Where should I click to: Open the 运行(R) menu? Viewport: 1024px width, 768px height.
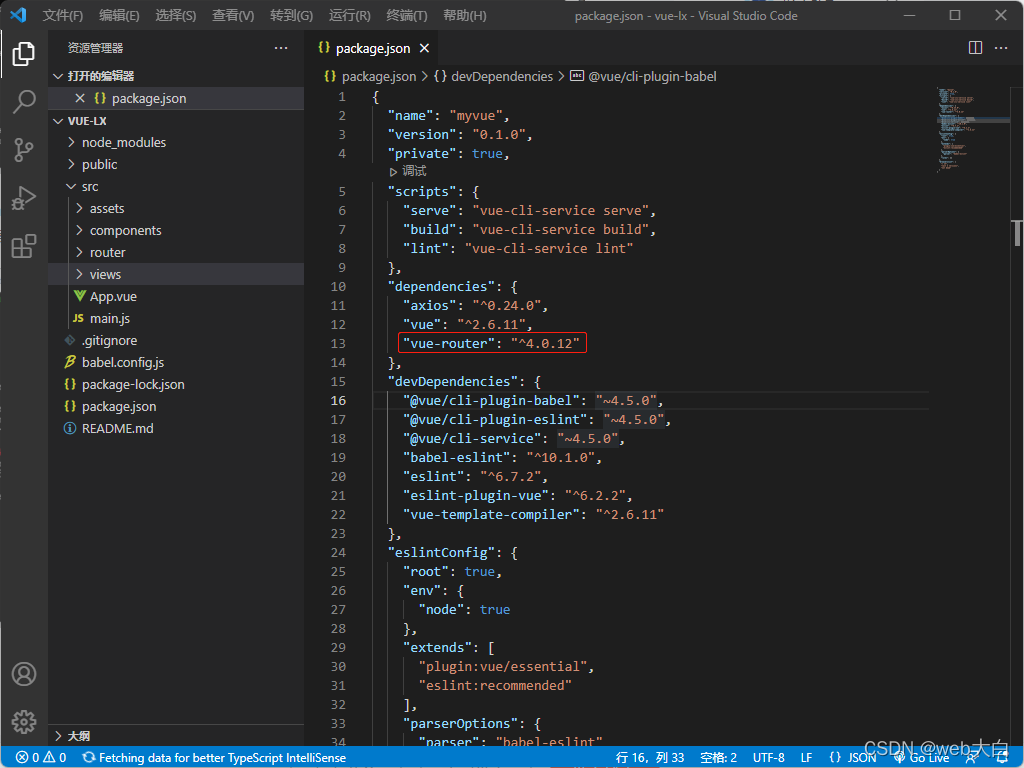[349, 16]
